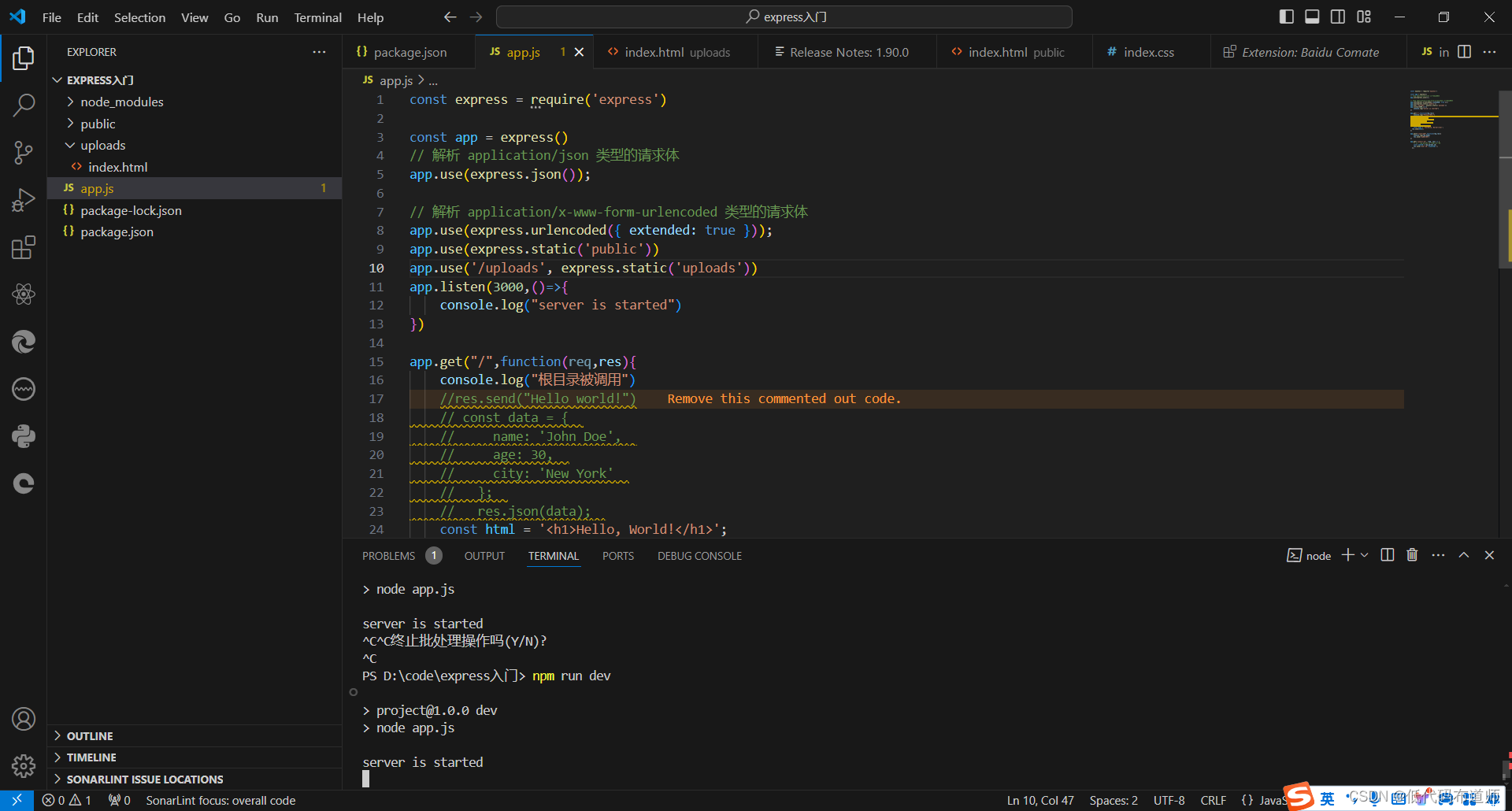The width and height of the screenshot is (1512, 811).
Task: Click SonarLint focus: overall code status
Action: pos(220,800)
